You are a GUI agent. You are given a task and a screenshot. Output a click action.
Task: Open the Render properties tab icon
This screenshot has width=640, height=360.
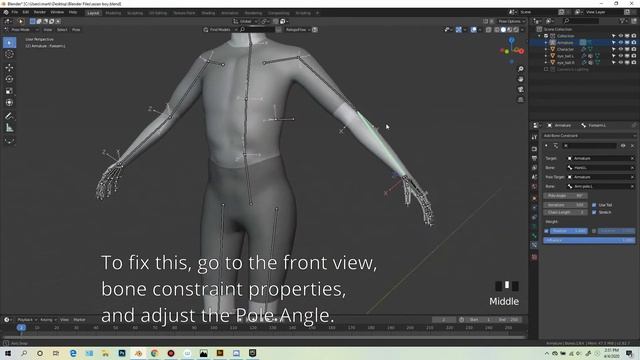point(534,149)
